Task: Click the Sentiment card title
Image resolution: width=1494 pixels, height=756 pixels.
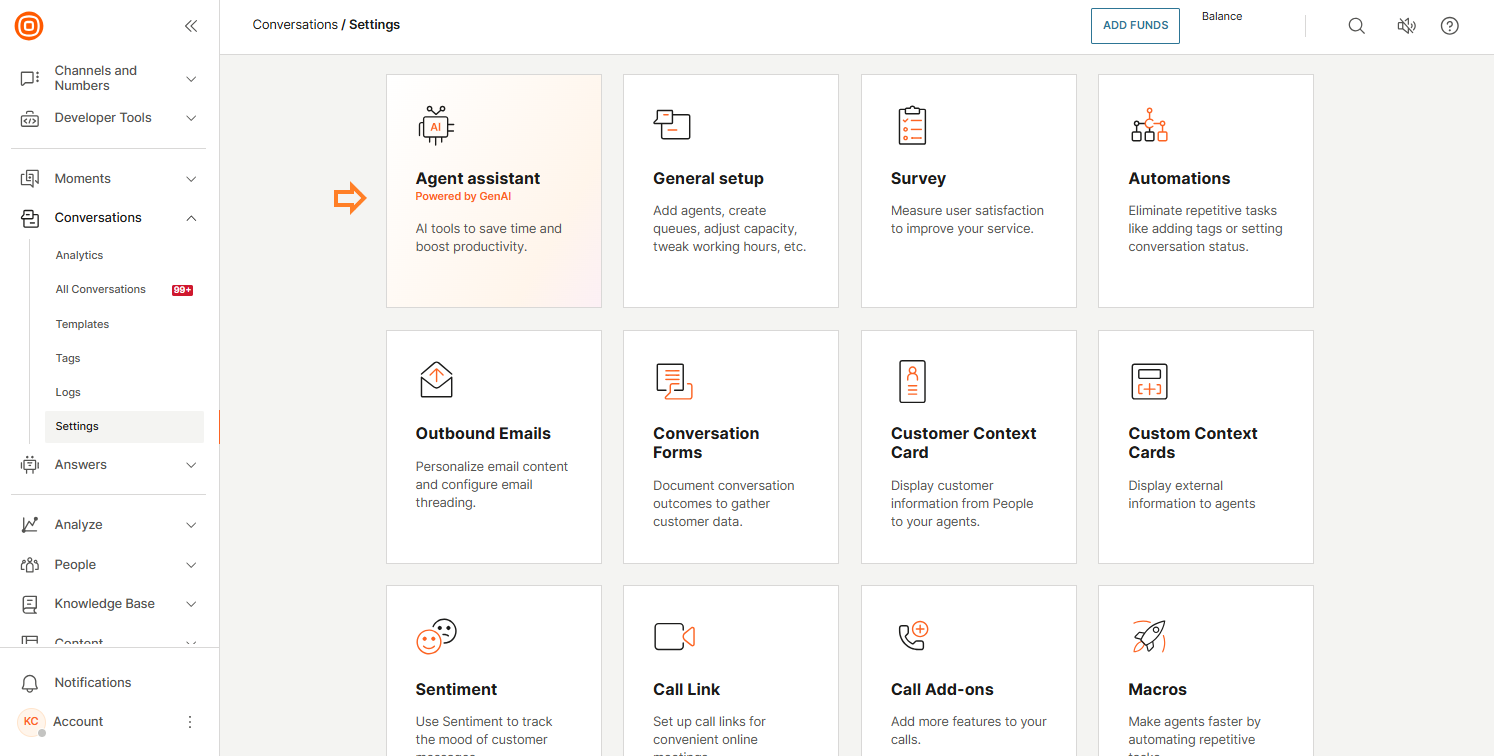Action: [456, 690]
